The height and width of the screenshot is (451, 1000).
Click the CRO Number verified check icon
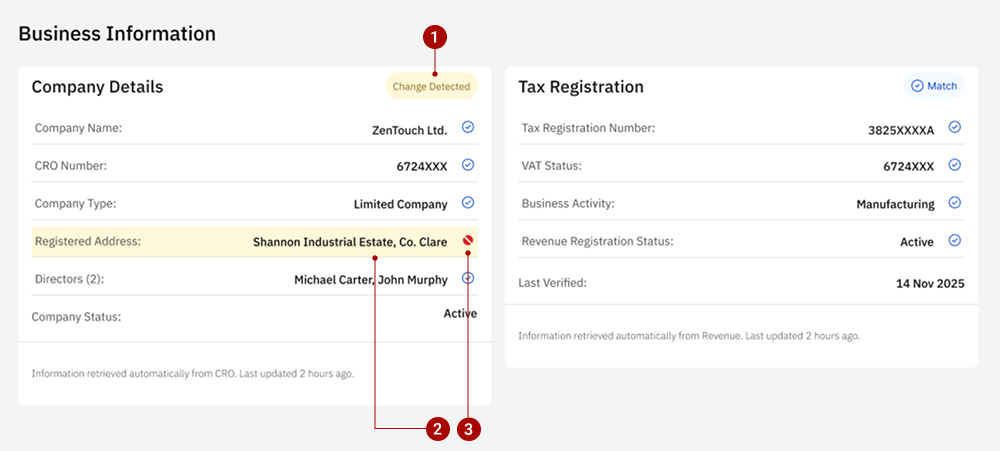[468, 165]
